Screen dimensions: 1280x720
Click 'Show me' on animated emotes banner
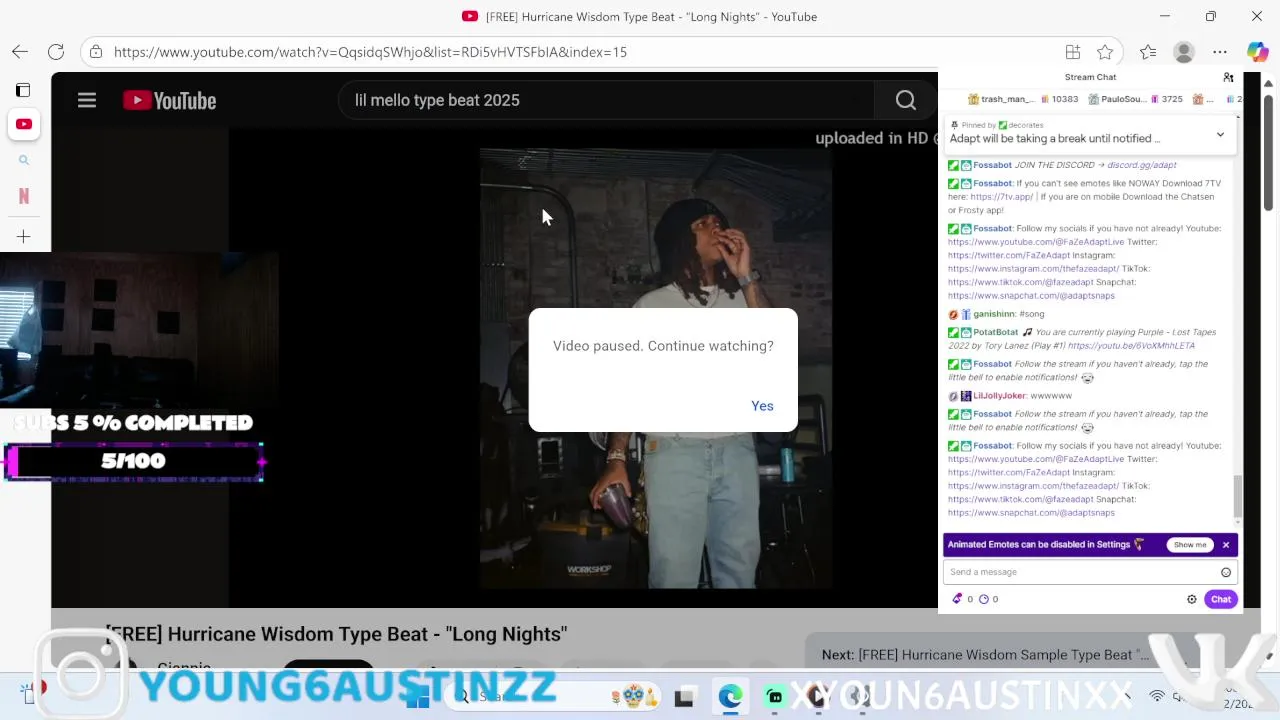pos(1190,545)
